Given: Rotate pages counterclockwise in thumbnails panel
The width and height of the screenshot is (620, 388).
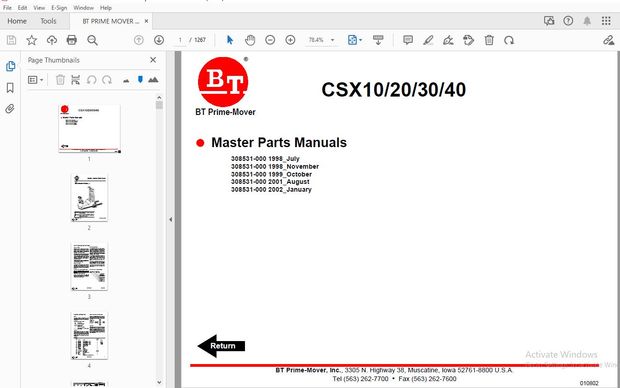Looking at the screenshot, I should coord(91,80).
